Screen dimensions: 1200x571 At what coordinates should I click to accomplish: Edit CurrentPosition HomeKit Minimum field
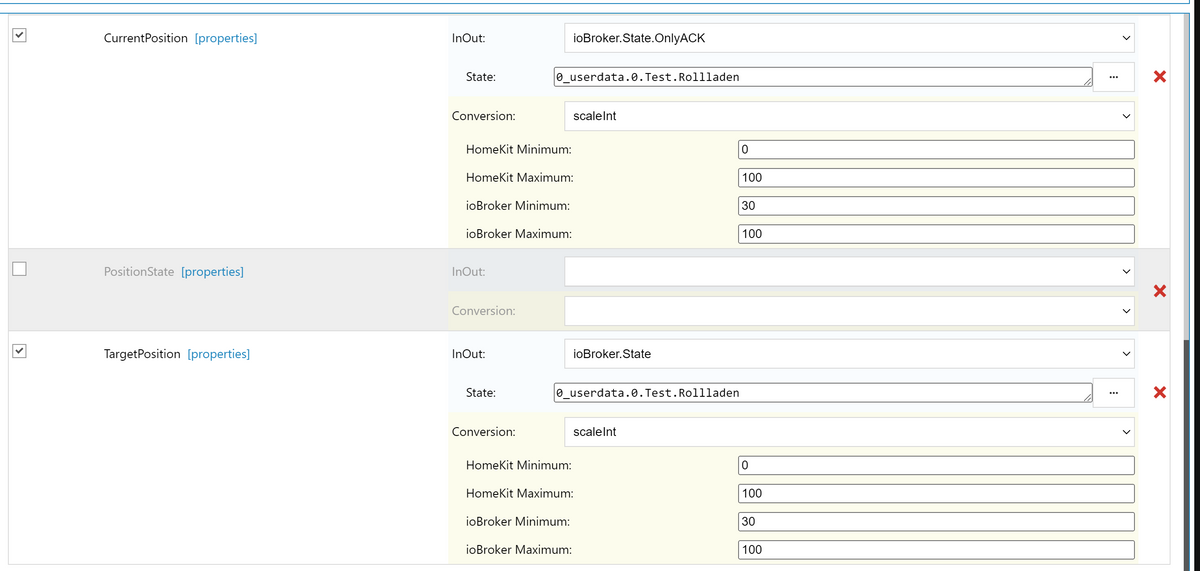(x=936, y=149)
